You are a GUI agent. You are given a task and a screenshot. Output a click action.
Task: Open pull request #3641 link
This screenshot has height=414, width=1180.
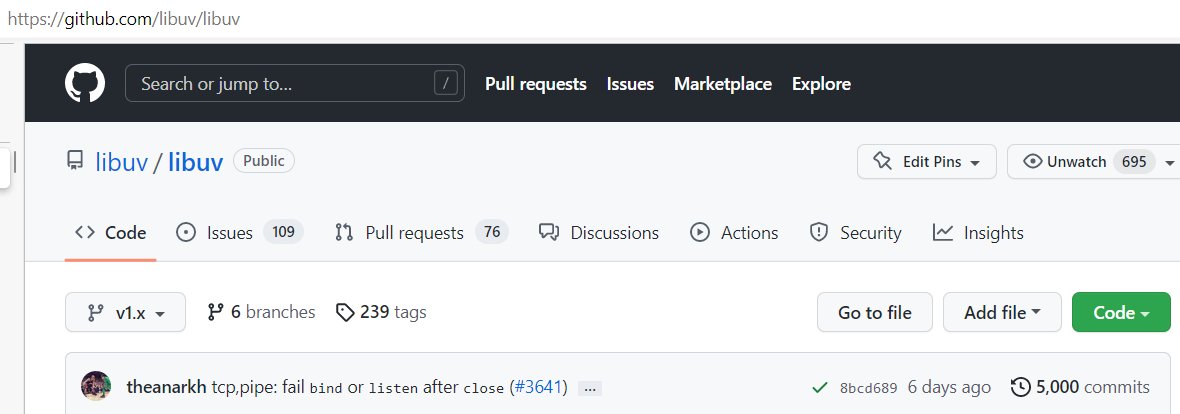point(540,388)
